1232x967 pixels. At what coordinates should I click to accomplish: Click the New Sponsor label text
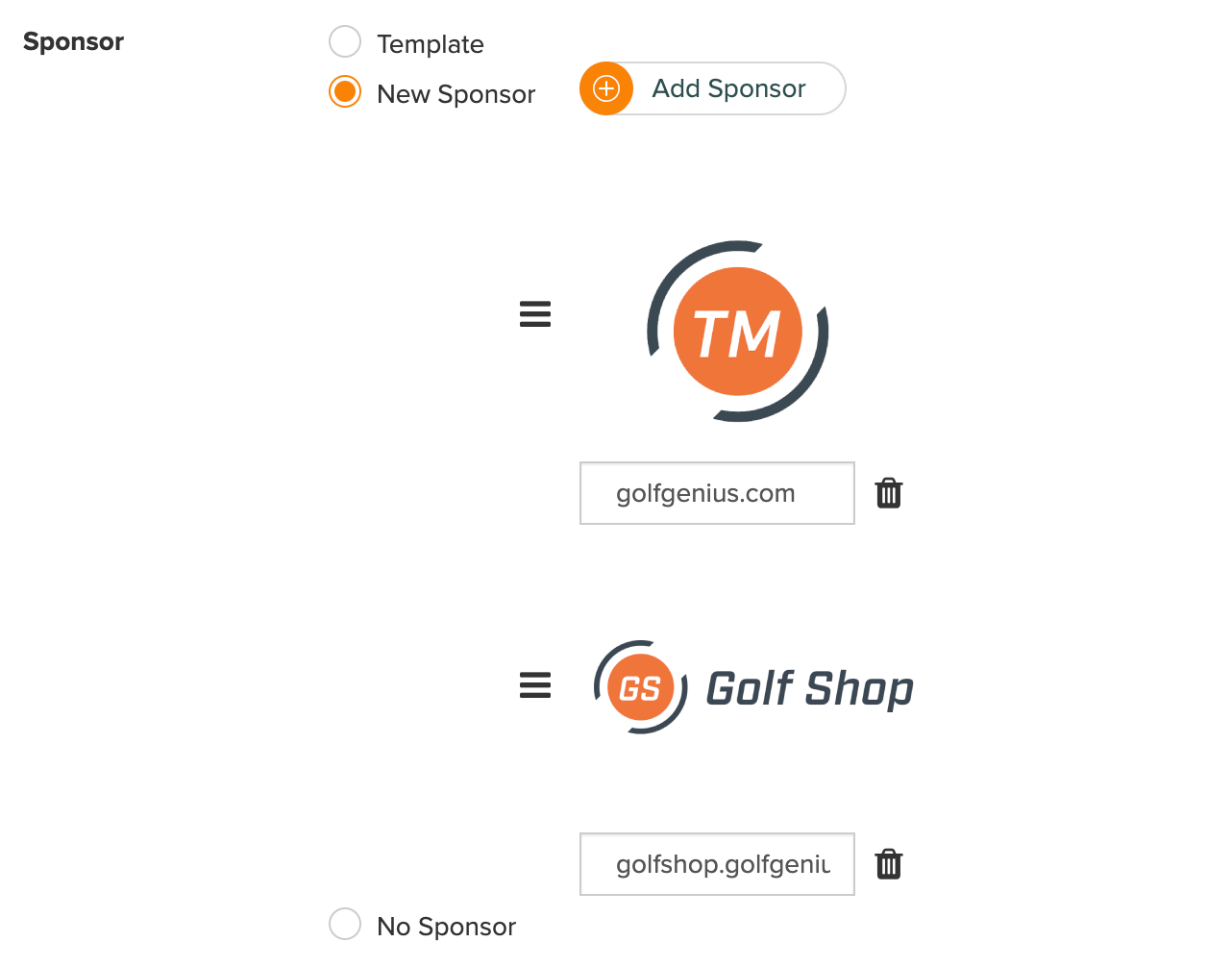456,94
